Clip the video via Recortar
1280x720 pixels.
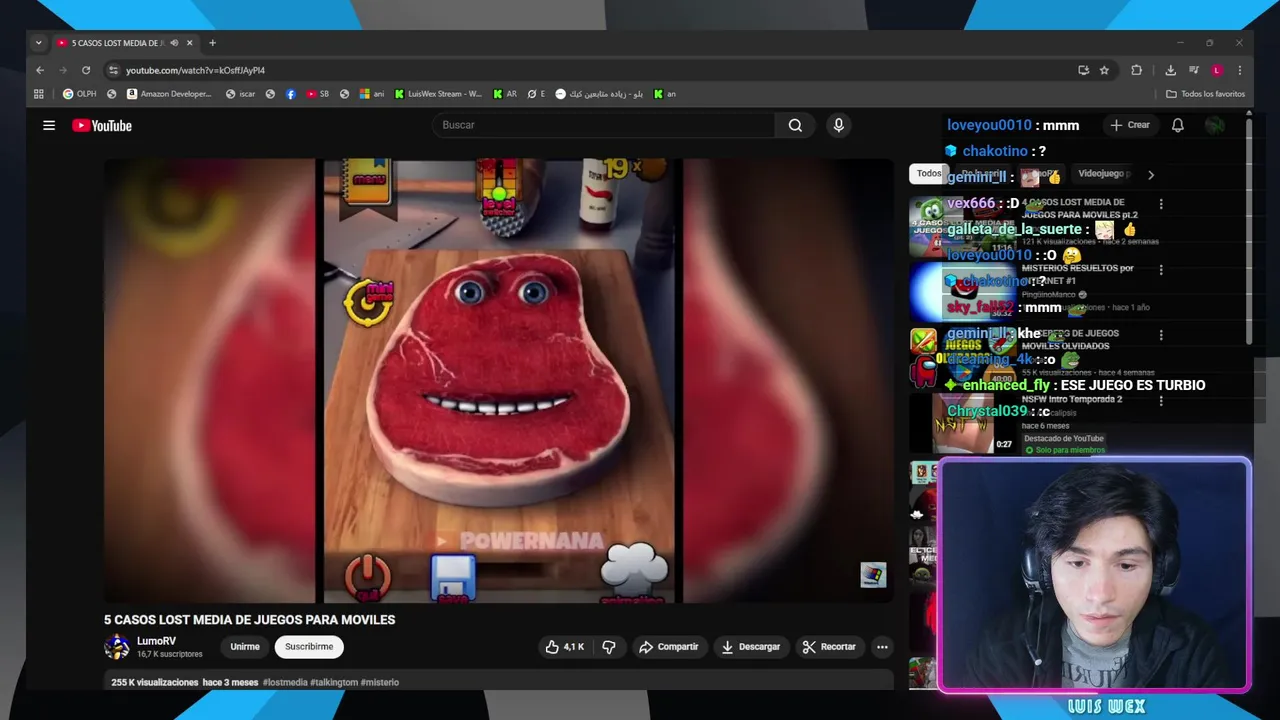tap(829, 647)
